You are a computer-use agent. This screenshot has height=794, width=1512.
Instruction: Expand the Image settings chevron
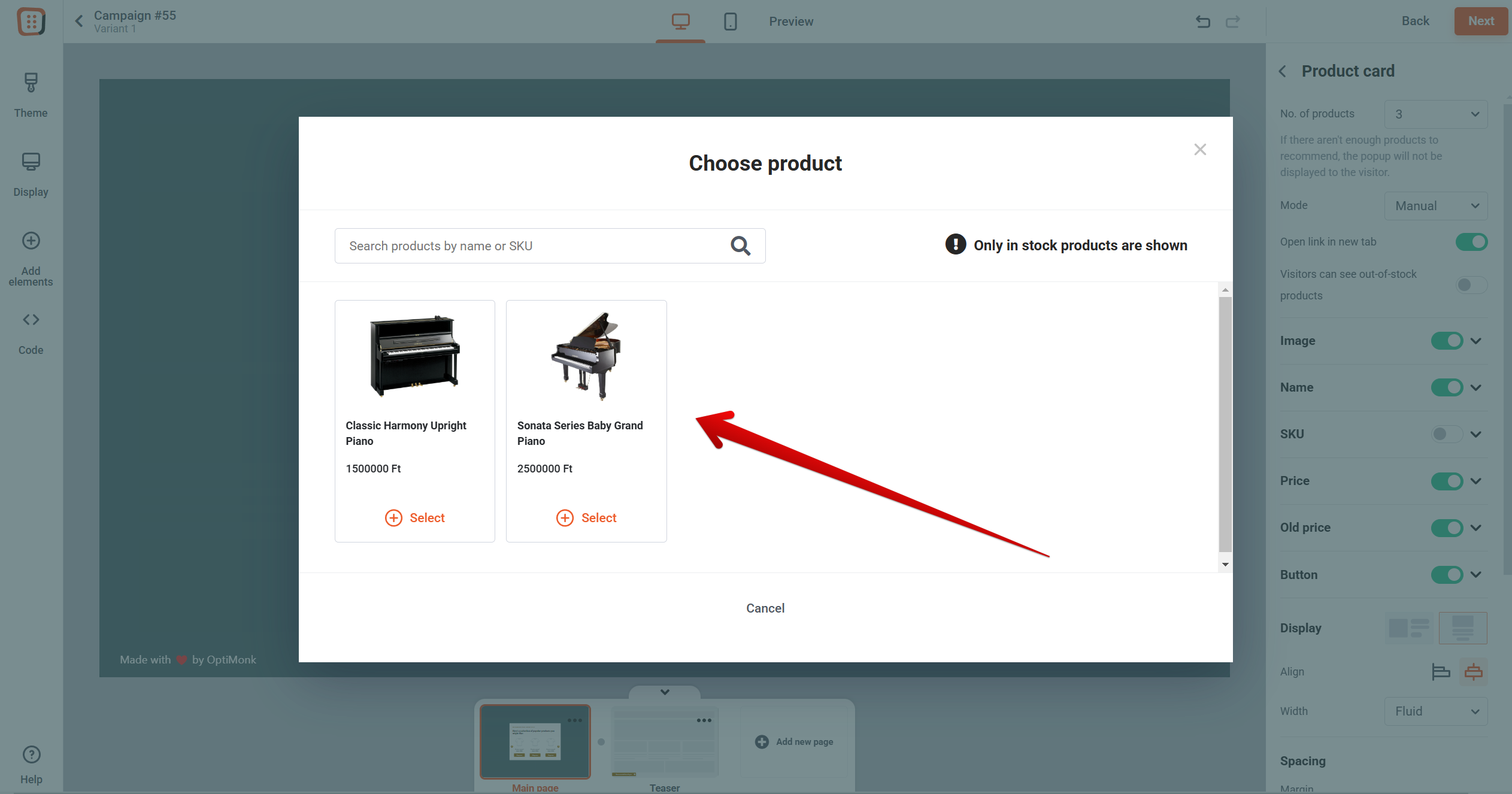[x=1476, y=341]
